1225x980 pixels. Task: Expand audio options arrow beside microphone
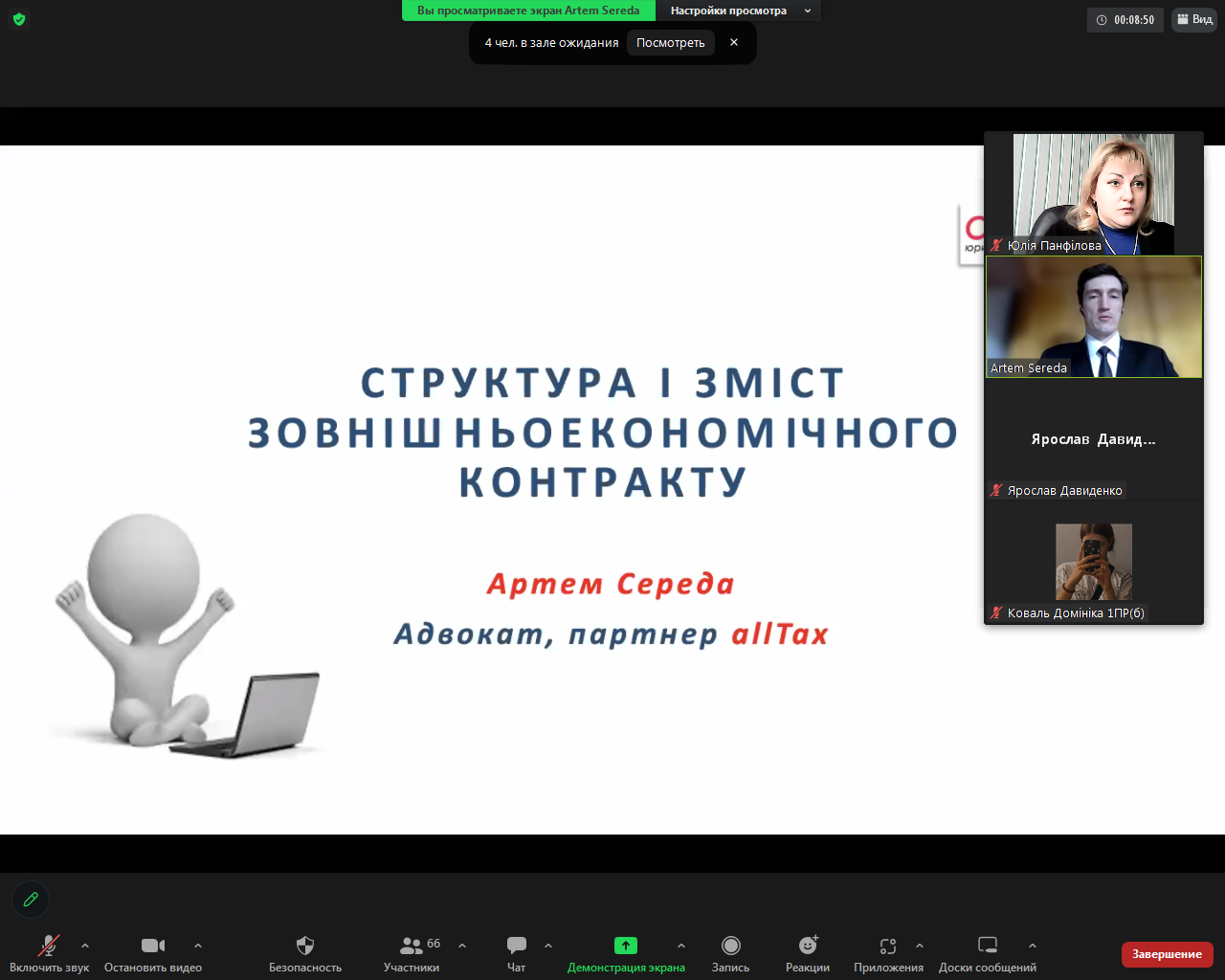coord(85,946)
